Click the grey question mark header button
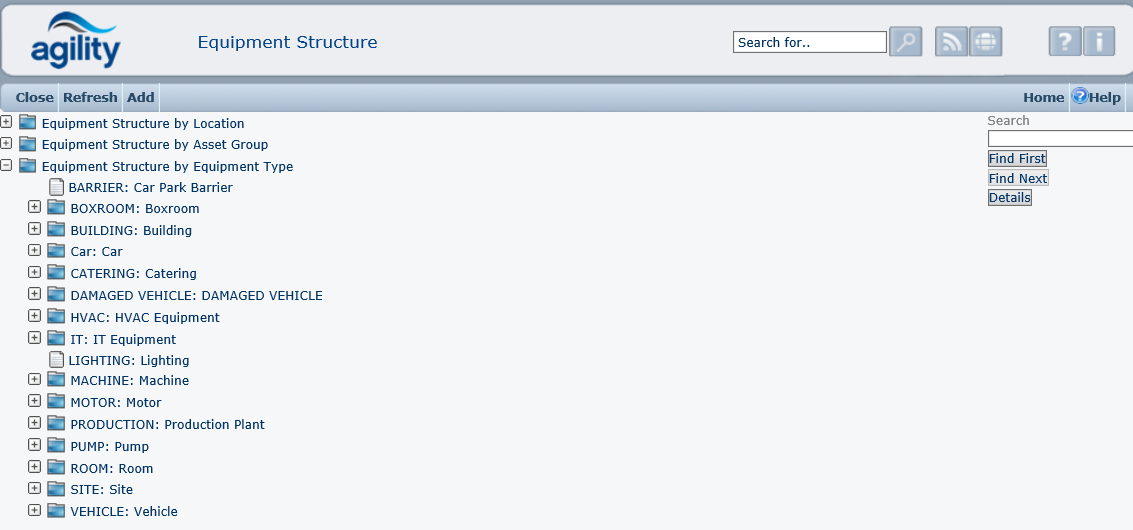Screen dimensions: 1133x530 click(1065, 42)
